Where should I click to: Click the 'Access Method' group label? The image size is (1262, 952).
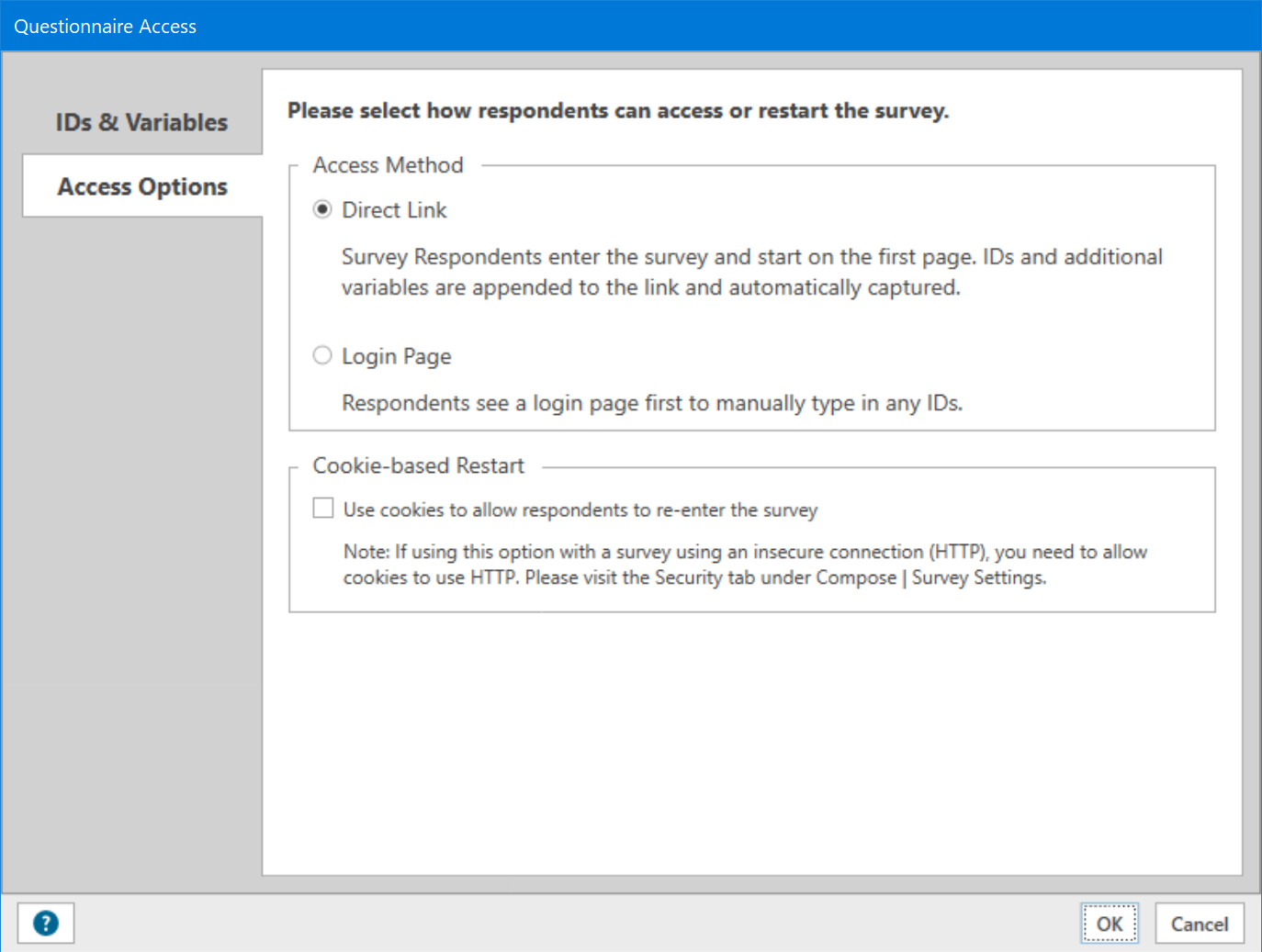tap(388, 165)
